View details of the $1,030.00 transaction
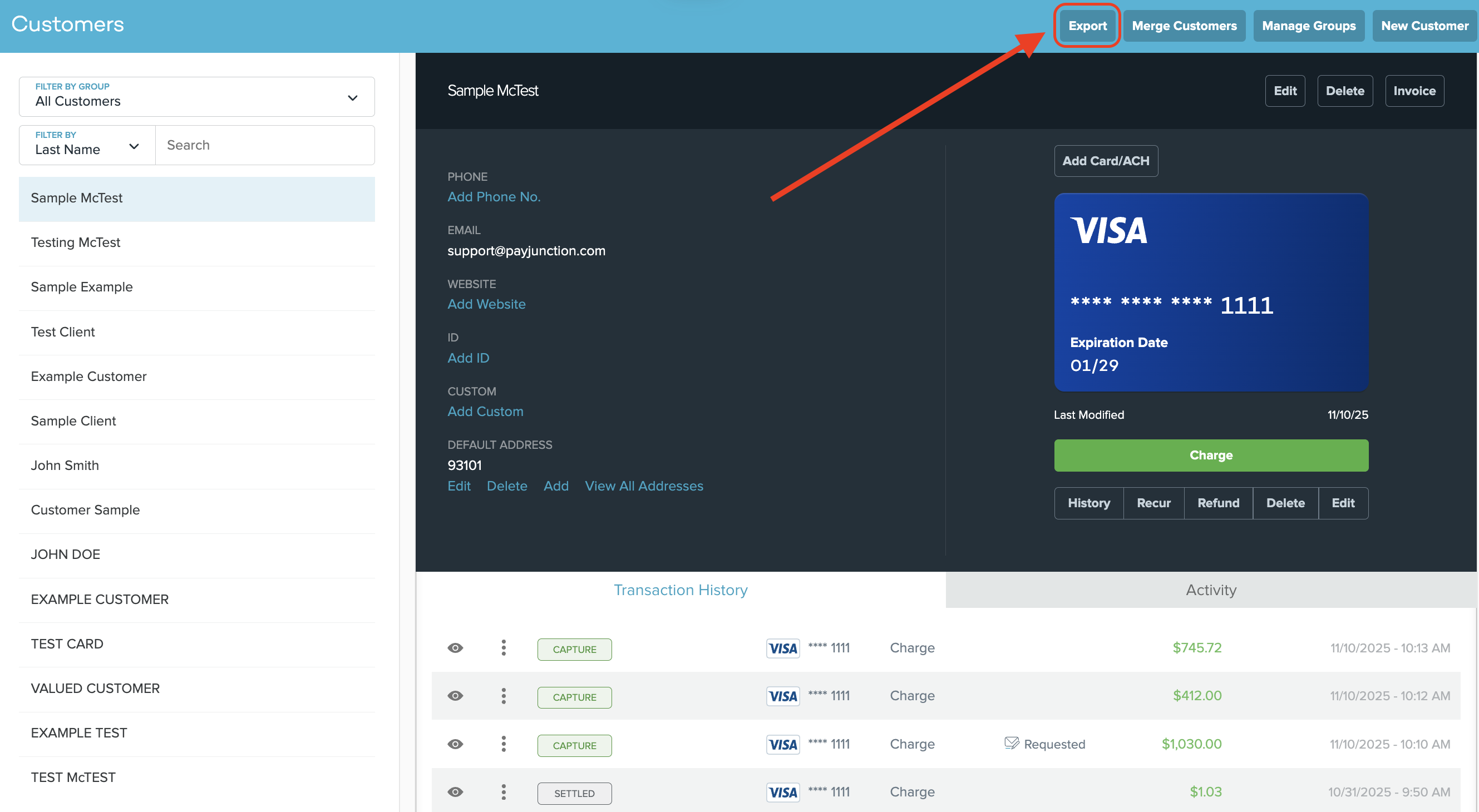The height and width of the screenshot is (812, 1479). coord(455,744)
